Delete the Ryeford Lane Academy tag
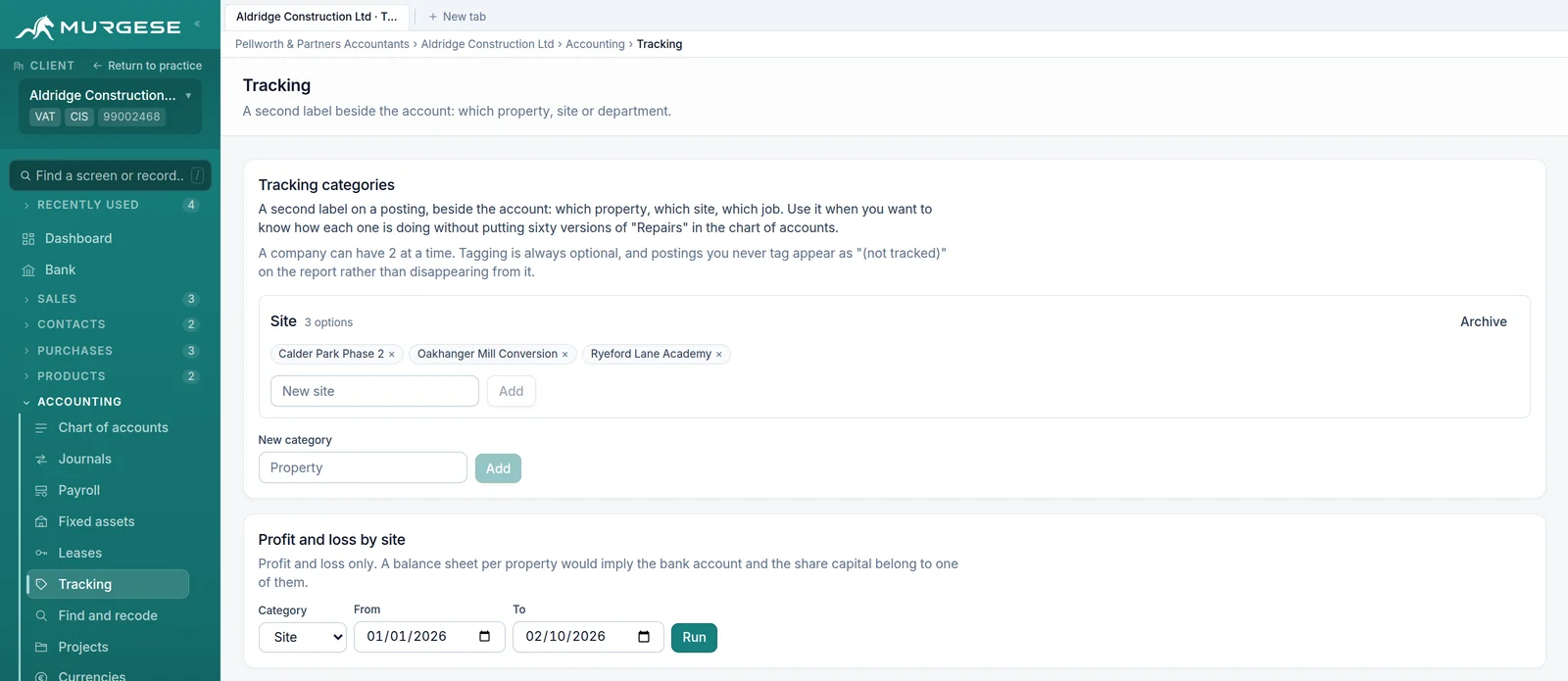This screenshot has height=681, width=1568. click(718, 355)
